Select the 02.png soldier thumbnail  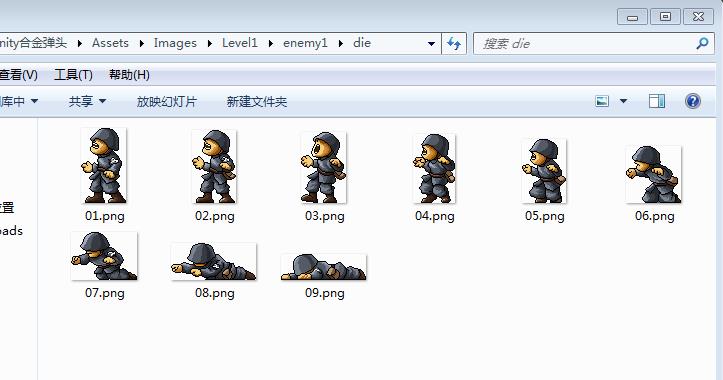point(214,166)
